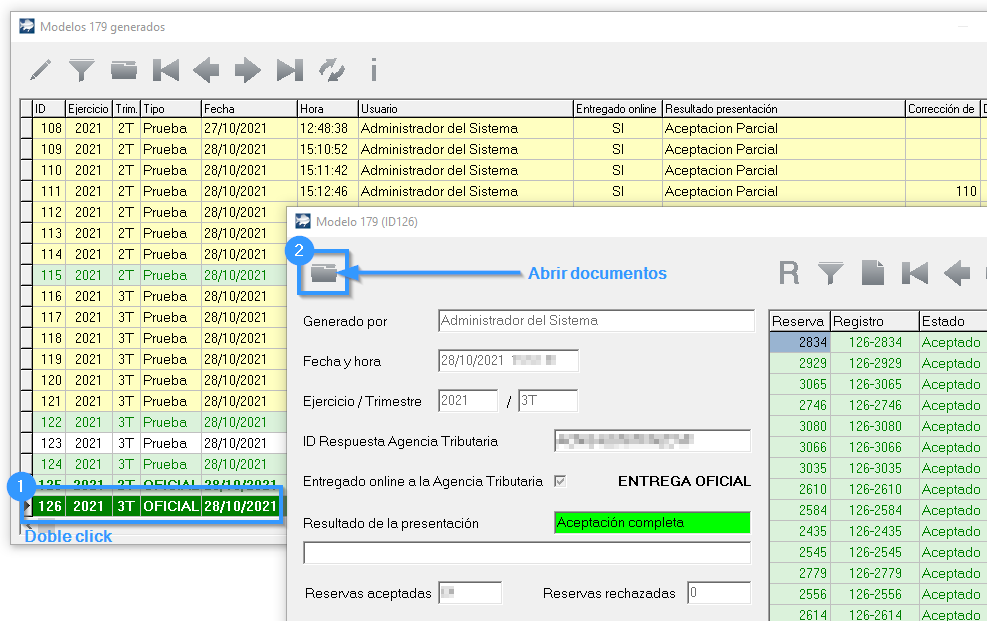Click the refresh icon on the main toolbar
The width and height of the screenshot is (987, 621).
click(331, 70)
